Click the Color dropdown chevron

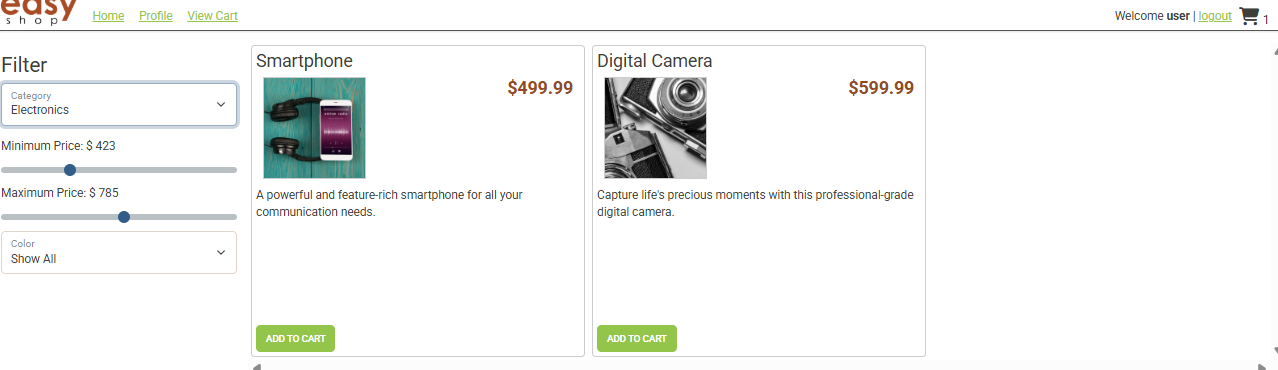[221, 252]
